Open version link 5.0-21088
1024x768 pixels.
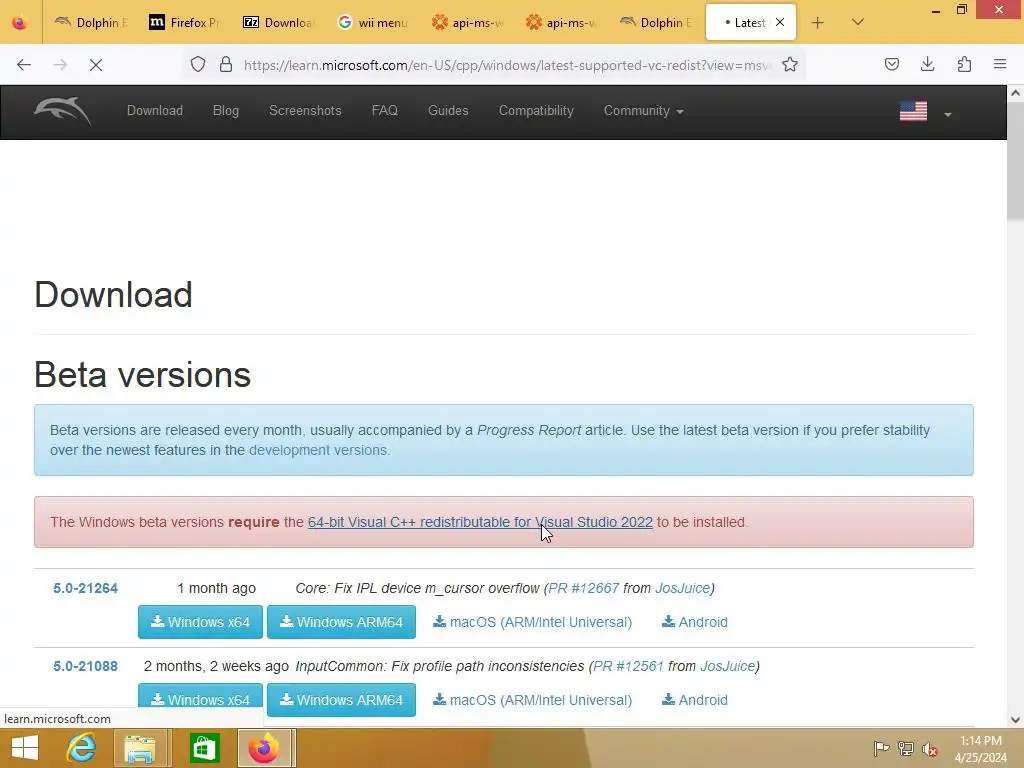(x=86, y=667)
